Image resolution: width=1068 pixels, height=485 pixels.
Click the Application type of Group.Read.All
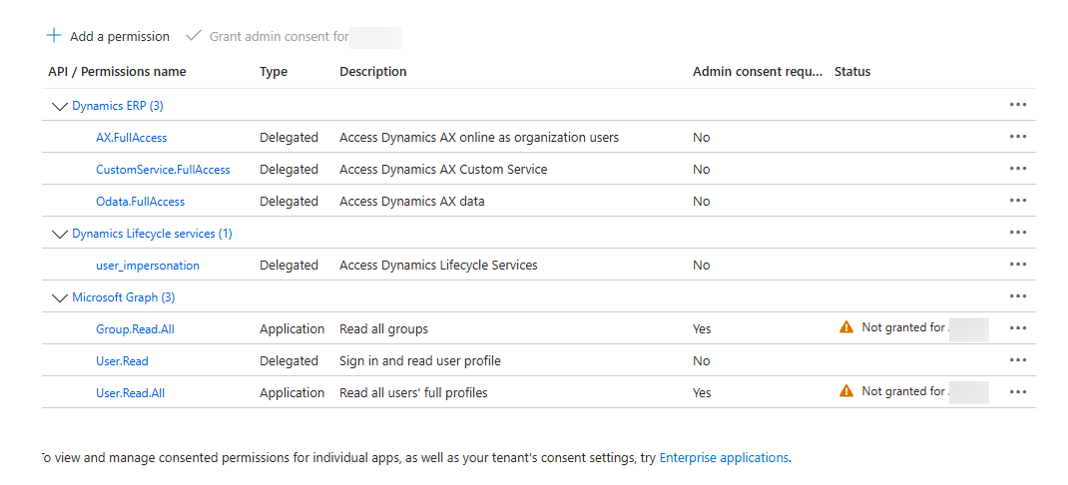292,329
